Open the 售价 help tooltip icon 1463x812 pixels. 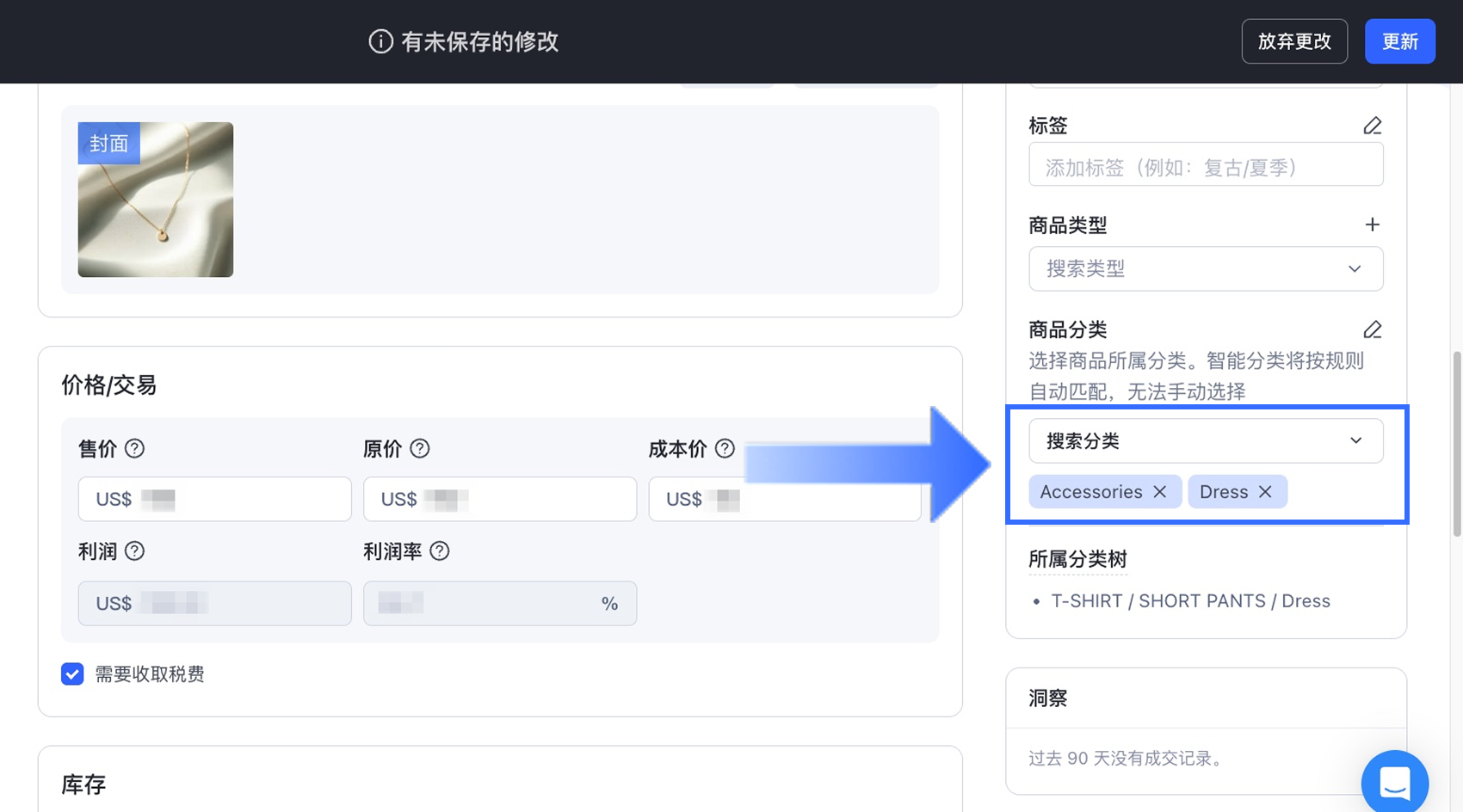(x=135, y=448)
